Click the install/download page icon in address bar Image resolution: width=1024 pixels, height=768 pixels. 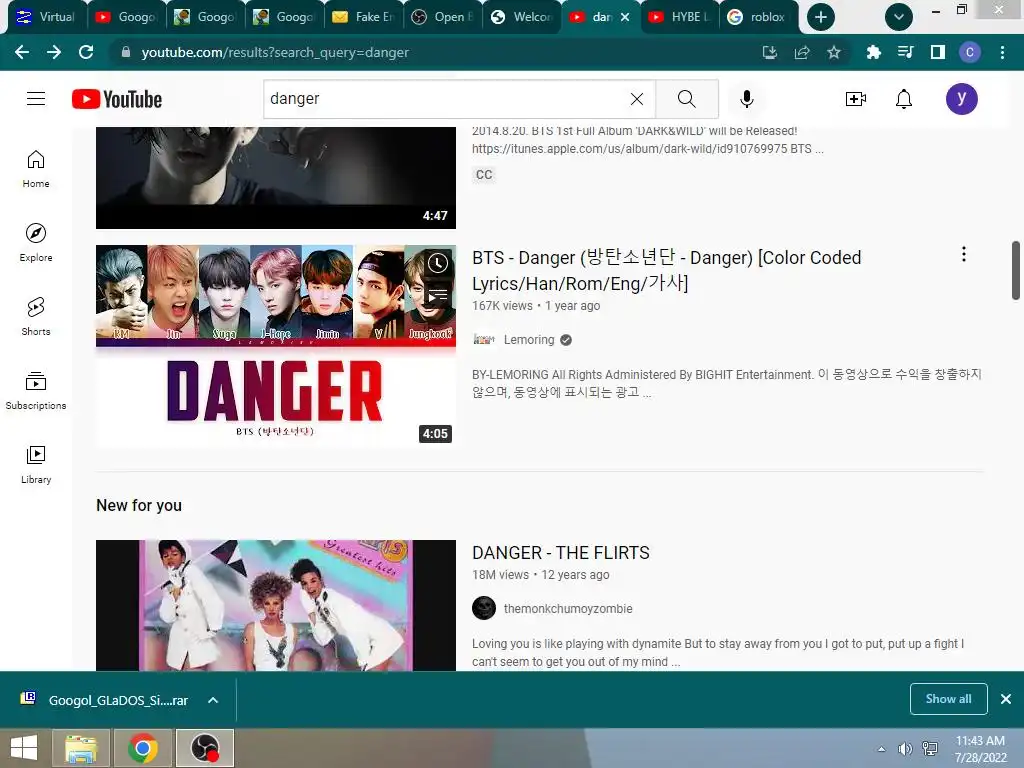[770, 52]
